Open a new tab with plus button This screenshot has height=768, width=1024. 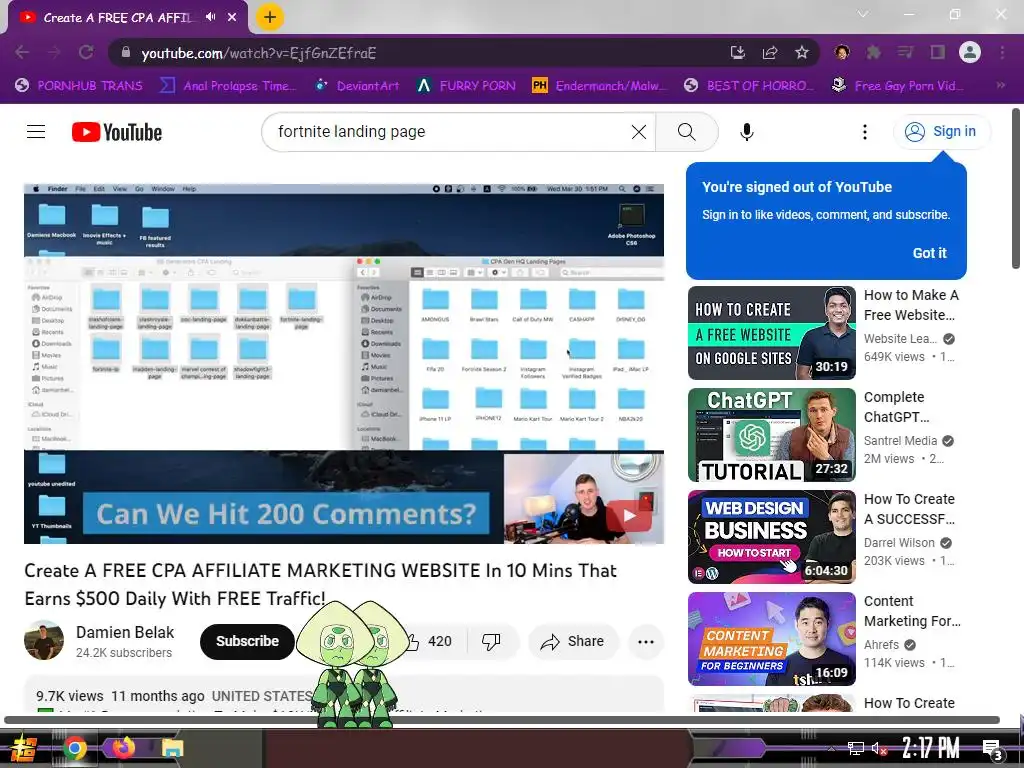pyautogui.click(x=270, y=18)
